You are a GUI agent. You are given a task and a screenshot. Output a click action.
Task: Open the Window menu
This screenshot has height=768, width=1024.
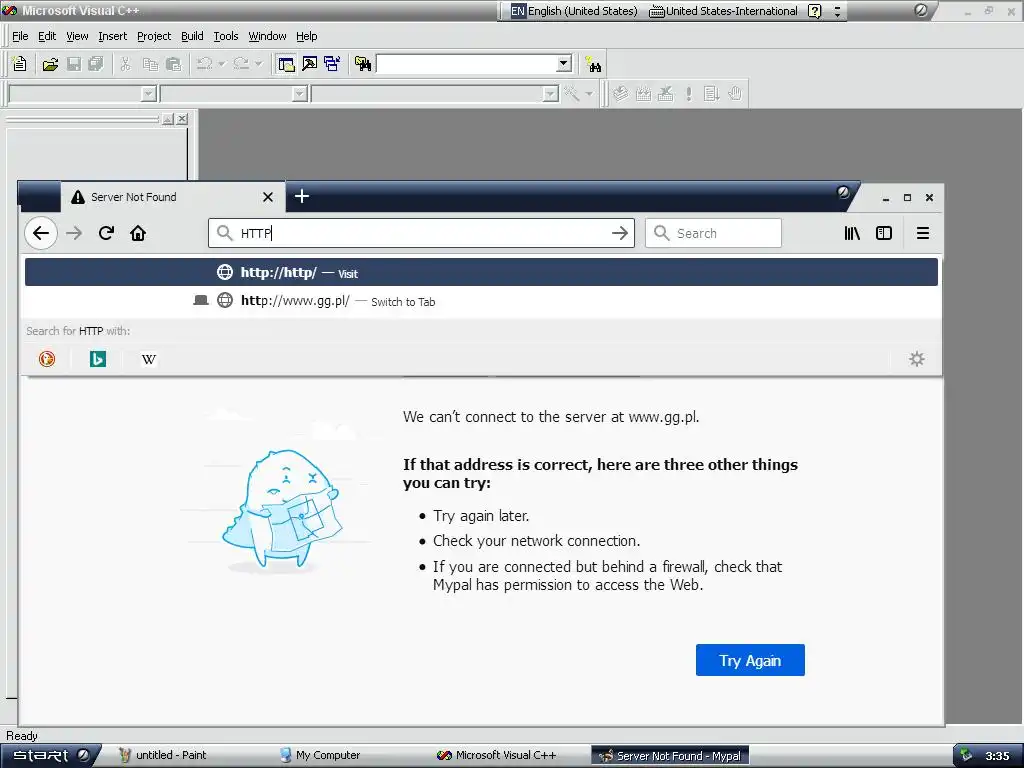pos(267,36)
